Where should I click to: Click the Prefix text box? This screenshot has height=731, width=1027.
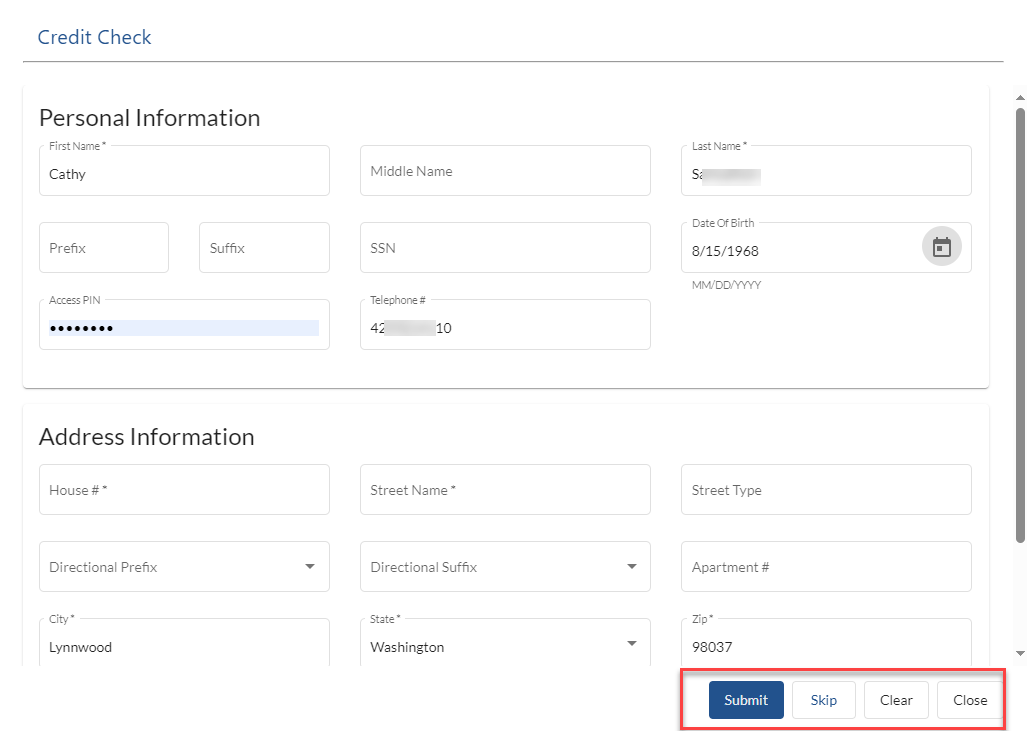click(104, 248)
